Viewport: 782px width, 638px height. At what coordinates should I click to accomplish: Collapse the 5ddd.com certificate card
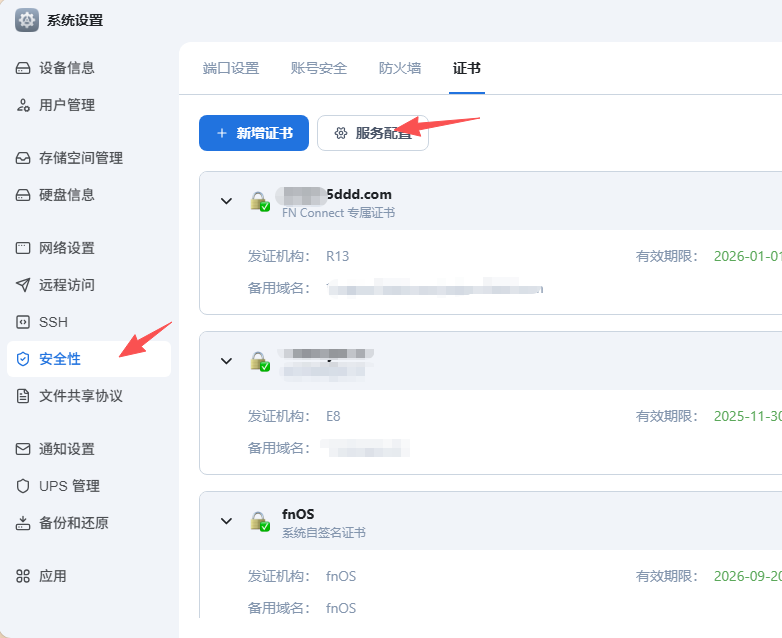click(226, 201)
